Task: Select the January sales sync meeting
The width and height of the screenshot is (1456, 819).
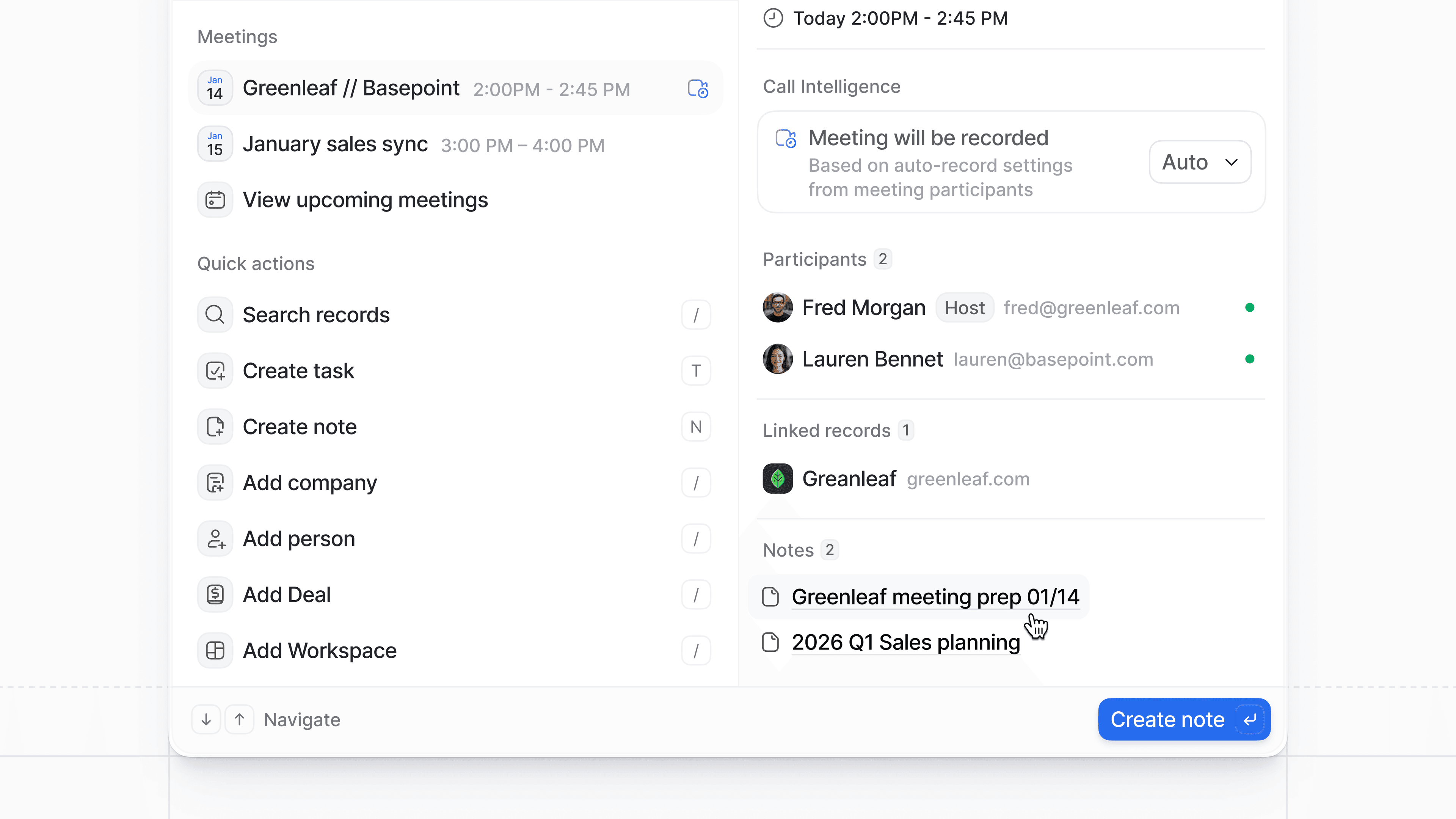Action: click(335, 145)
